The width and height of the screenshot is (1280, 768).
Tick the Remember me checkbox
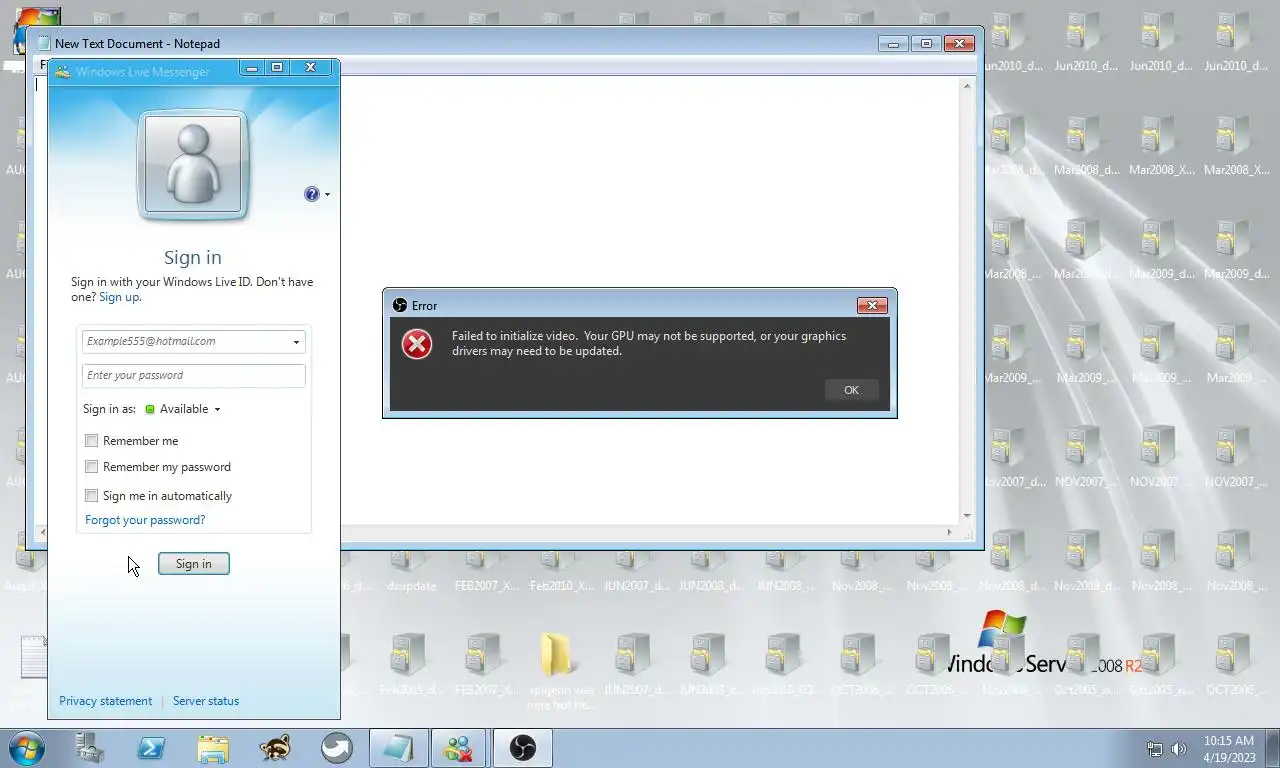pyautogui.click(x=92, y=441)
